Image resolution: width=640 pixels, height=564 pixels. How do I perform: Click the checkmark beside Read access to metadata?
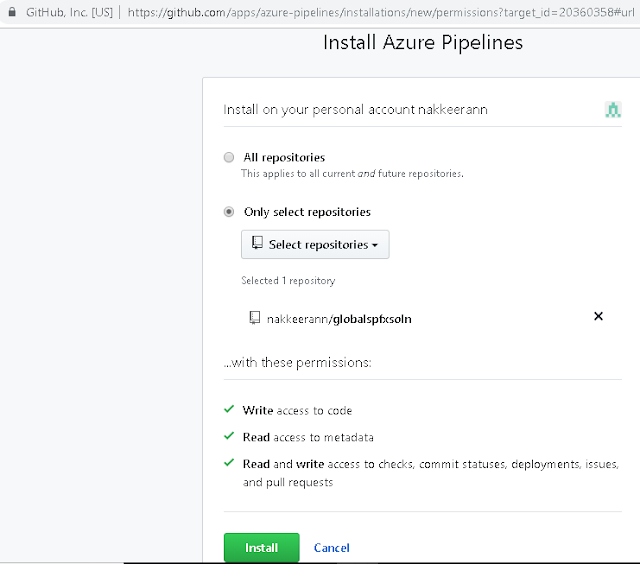(x=229, y=437)
